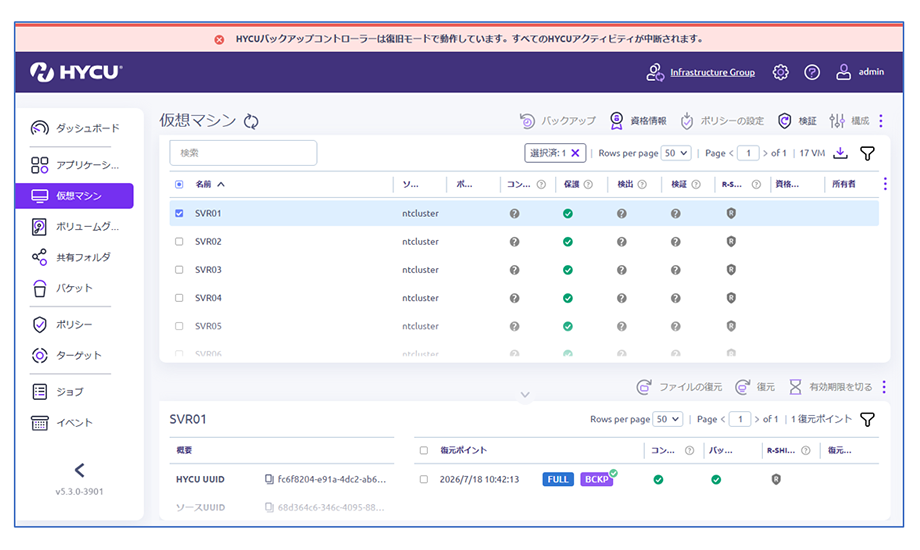The height and width of the screenshot is (550, 920).
Task: Click the 構成 toolbar action
Action: [x=849, y=121]
